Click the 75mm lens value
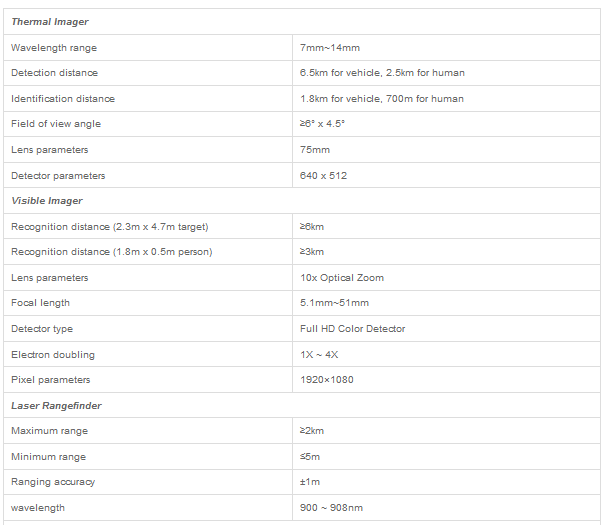The width and height of the screenshot is (604, 525). pos(315,150)
